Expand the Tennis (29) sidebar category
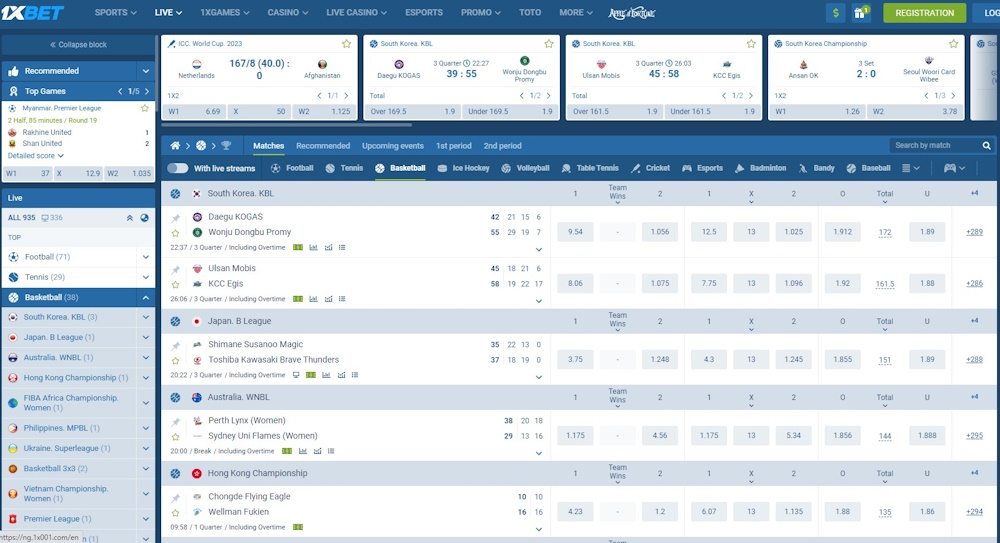This screenshot has height=543, width=1000. click(x=145, y=278)
